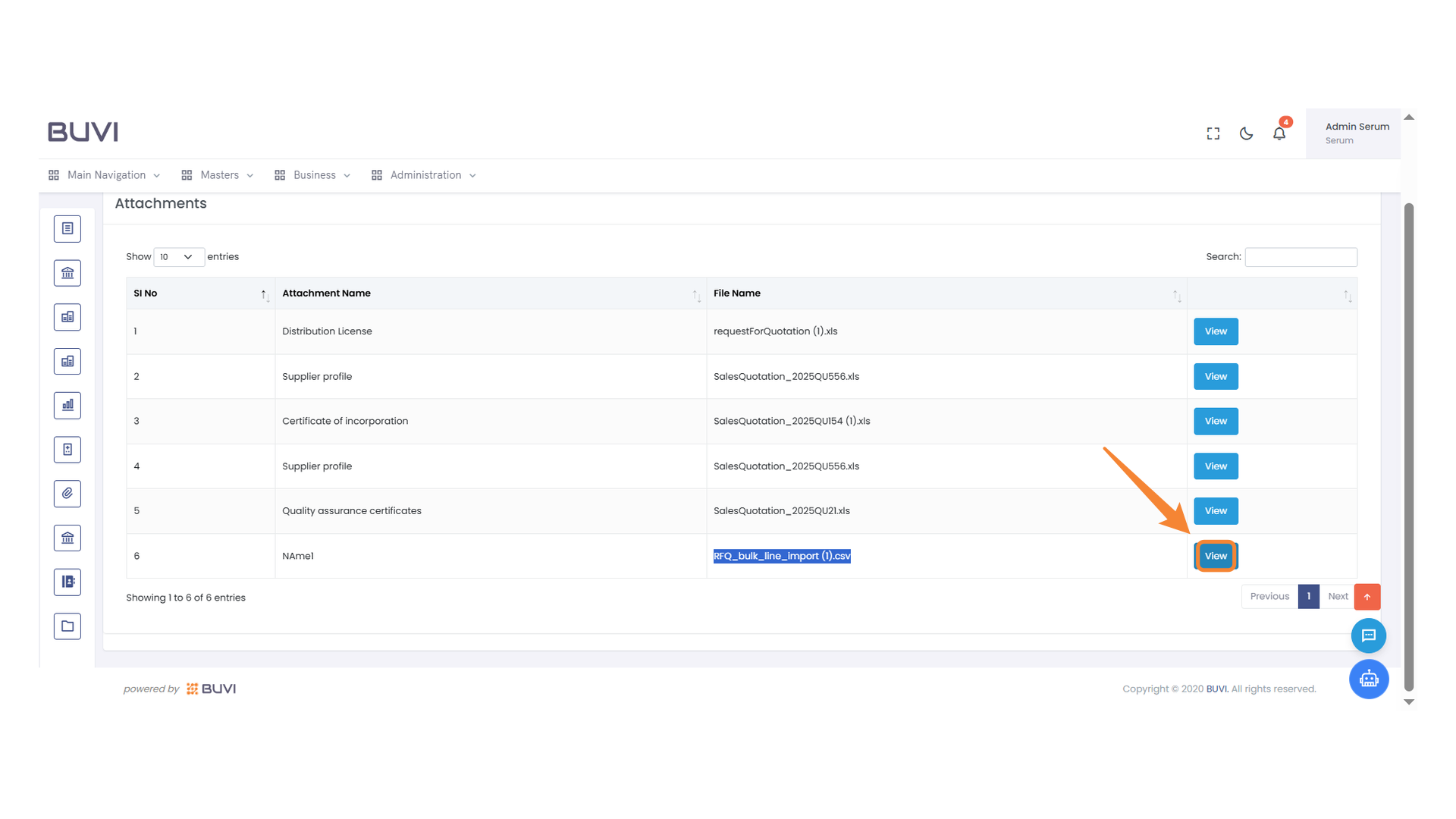The image size is (1456, 819).
Task: Click the paperclip attachments sidebar icon
Action: point(67,494)
